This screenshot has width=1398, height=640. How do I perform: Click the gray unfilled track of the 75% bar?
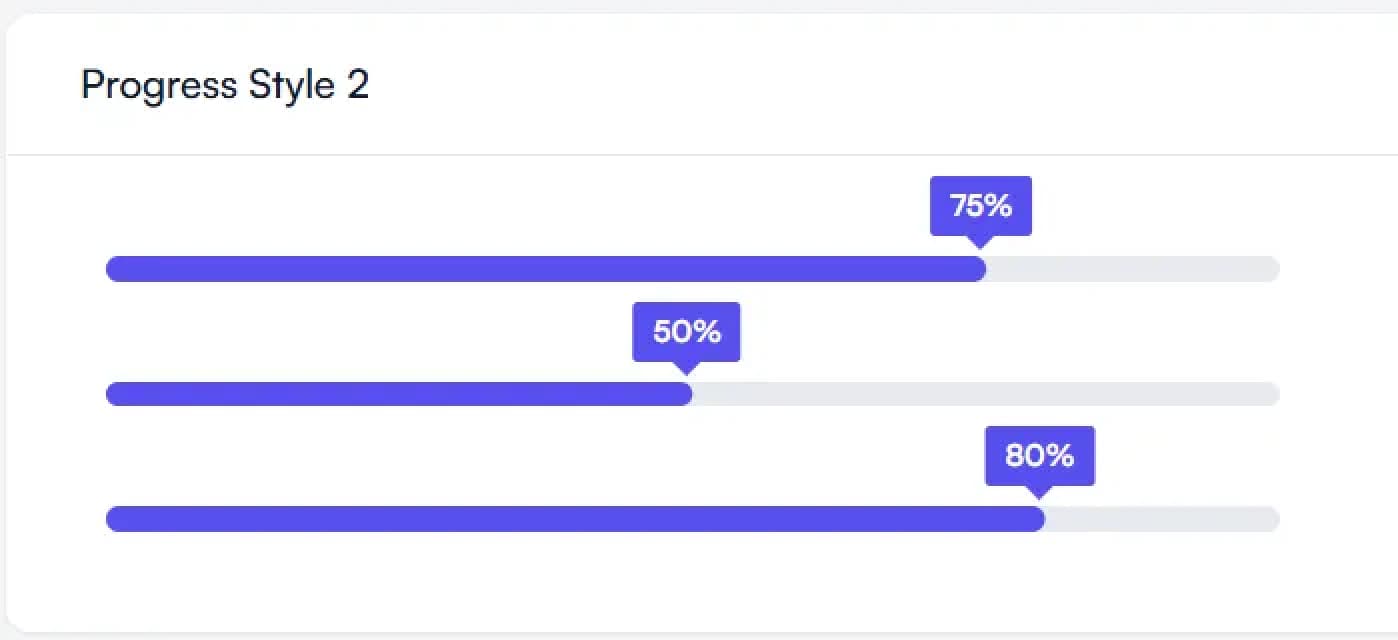[1130, 269]
